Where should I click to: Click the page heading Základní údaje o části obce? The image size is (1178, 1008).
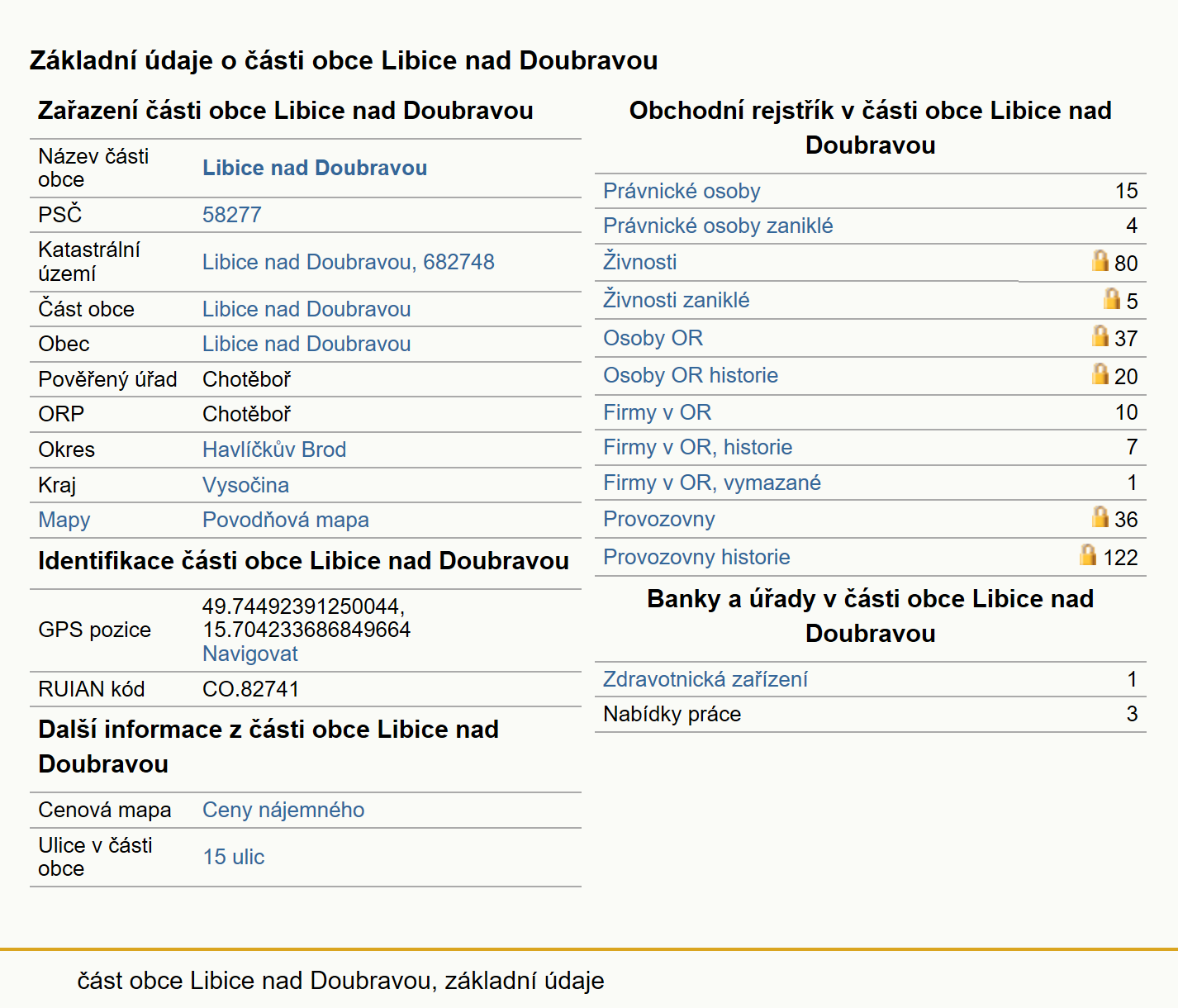tap(344, 60)
